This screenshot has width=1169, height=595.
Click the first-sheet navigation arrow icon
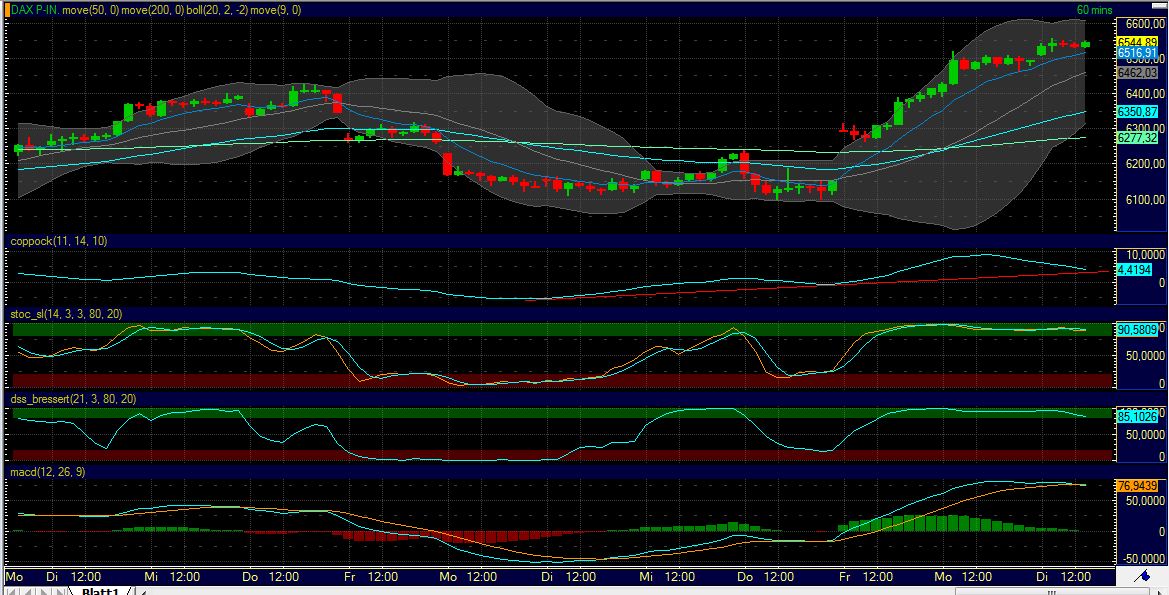coord(11,592)
